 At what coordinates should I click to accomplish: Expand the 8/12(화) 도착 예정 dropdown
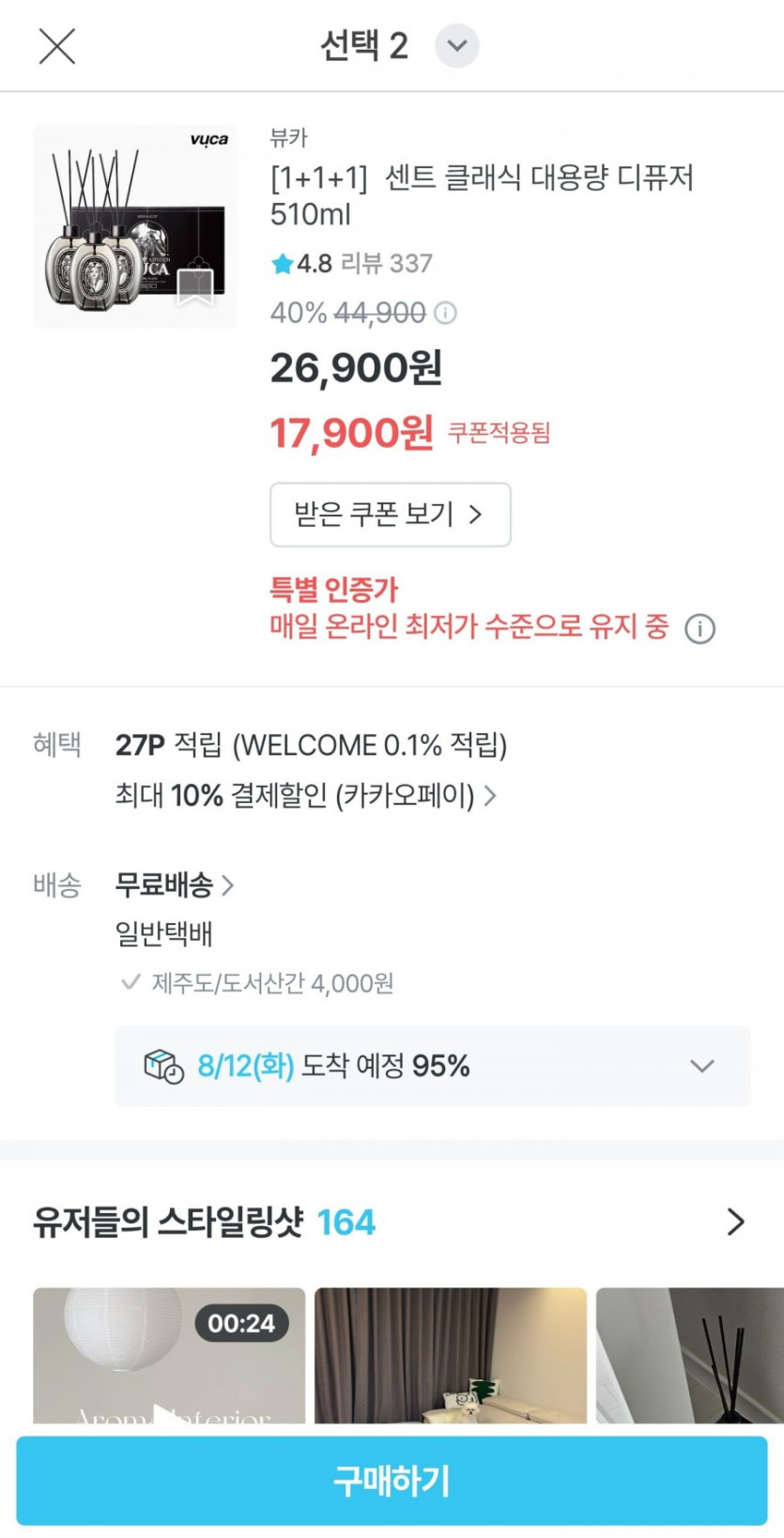pos(701,1066)
